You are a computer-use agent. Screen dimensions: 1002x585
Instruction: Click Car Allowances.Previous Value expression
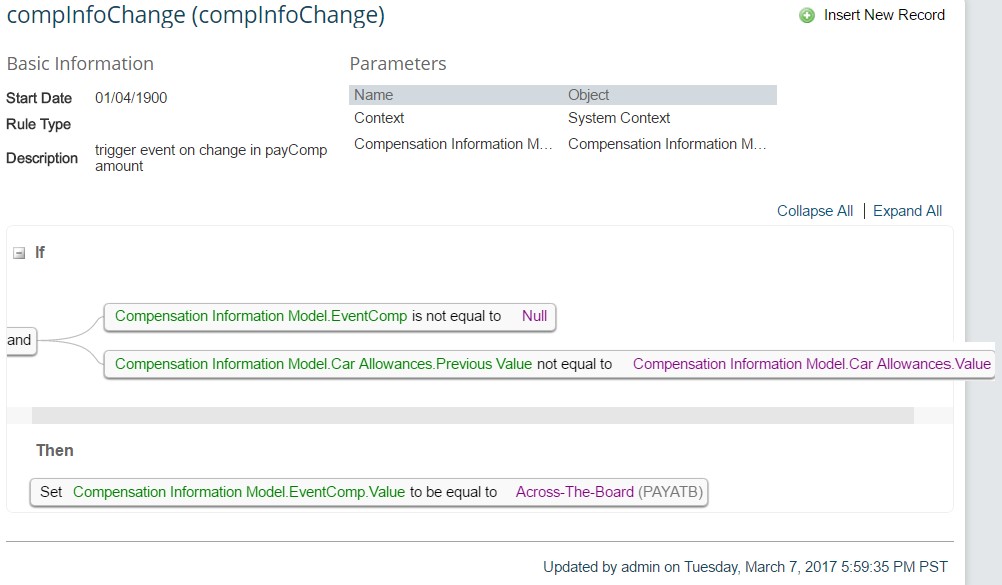pyautogui.click(x=323, y=364)
